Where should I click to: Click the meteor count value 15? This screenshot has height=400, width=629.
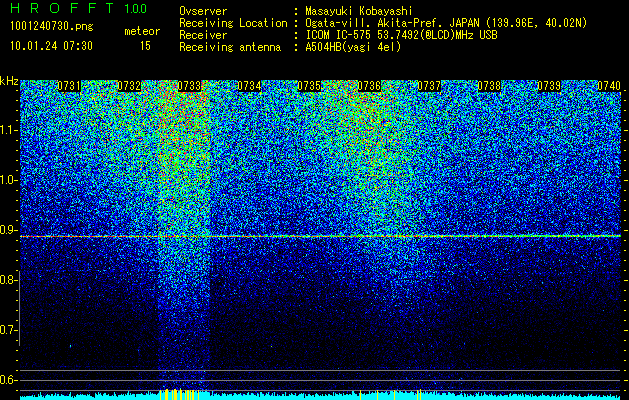coord(145,46)
